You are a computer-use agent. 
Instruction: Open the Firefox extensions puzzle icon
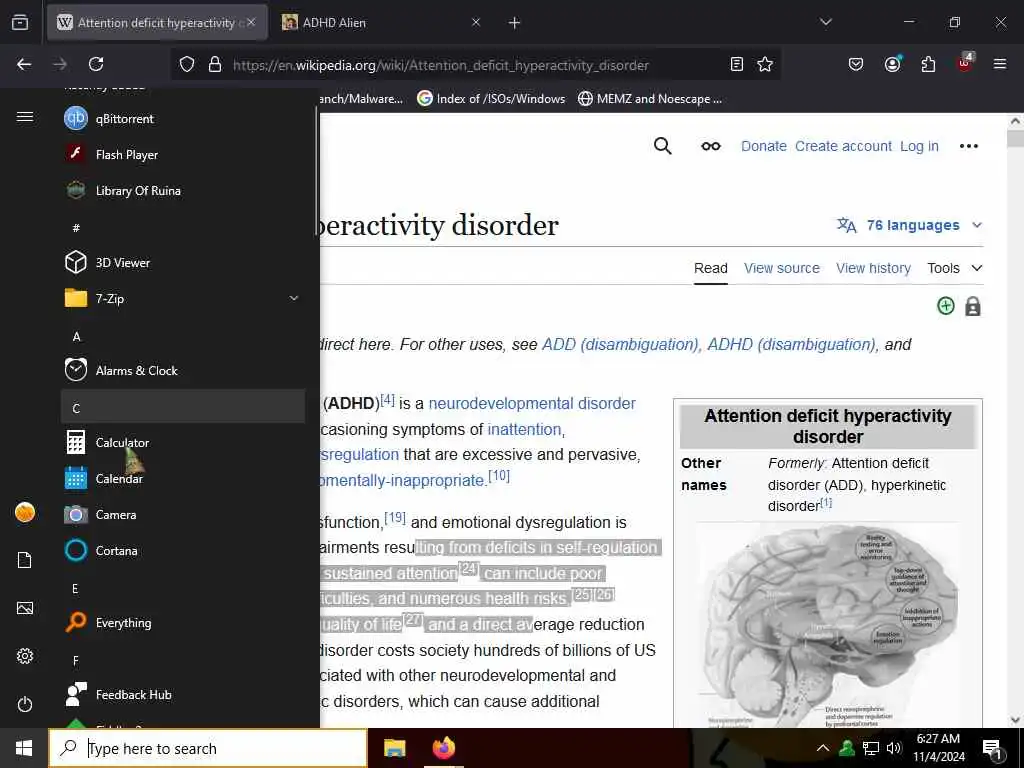tap(928, 64)
